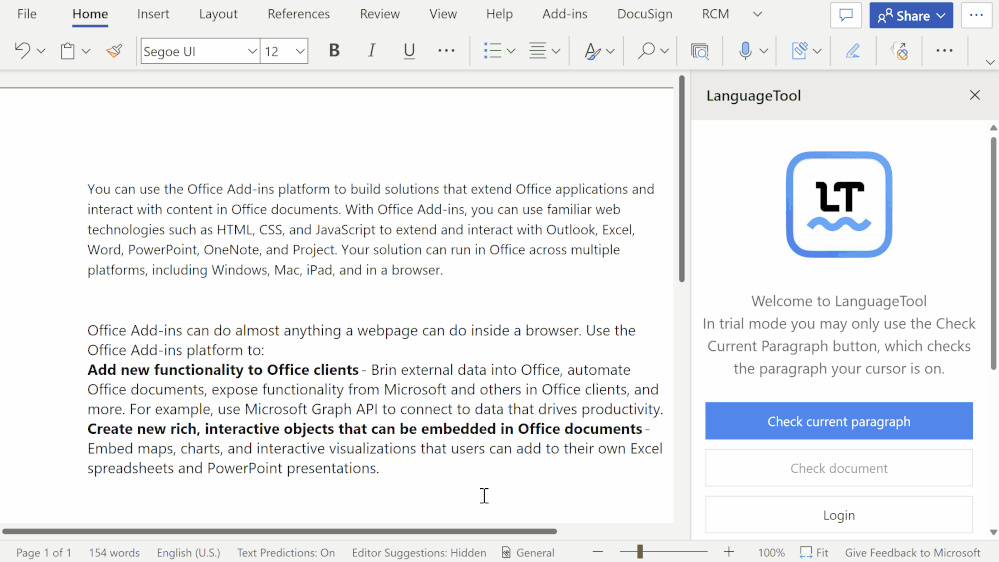The width and height of the screenshot is (999, 562).
Task: Expand Dictate options dropdown arrow
Action: click(x=764, y=51)
